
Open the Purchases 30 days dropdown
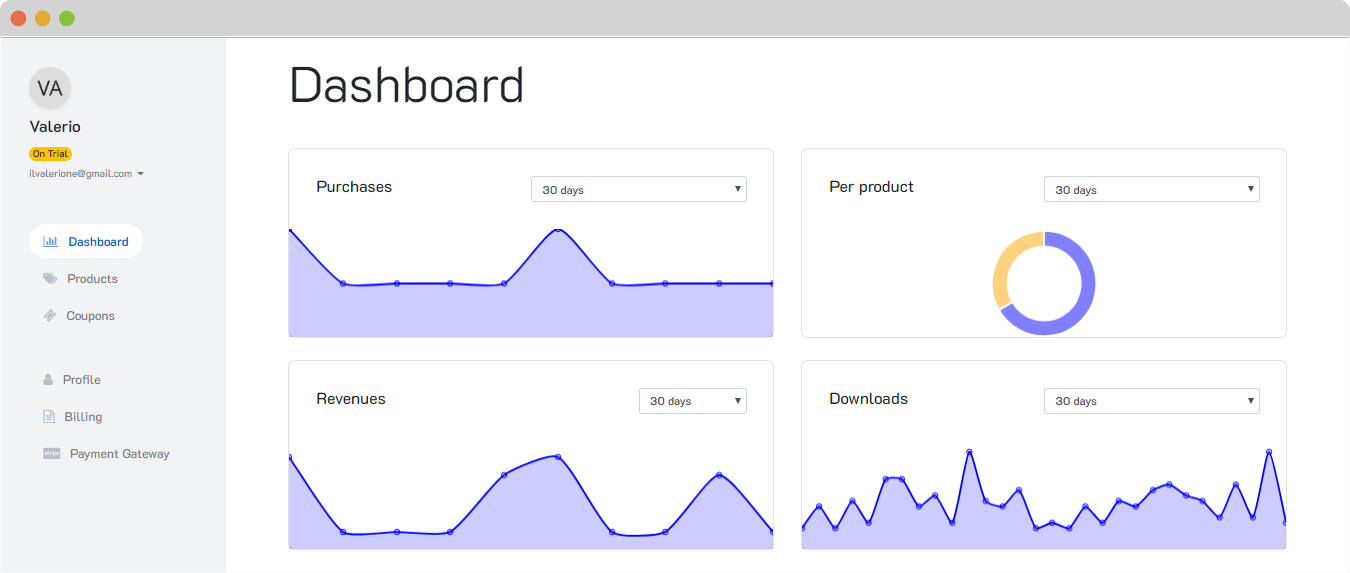(639, 189)
